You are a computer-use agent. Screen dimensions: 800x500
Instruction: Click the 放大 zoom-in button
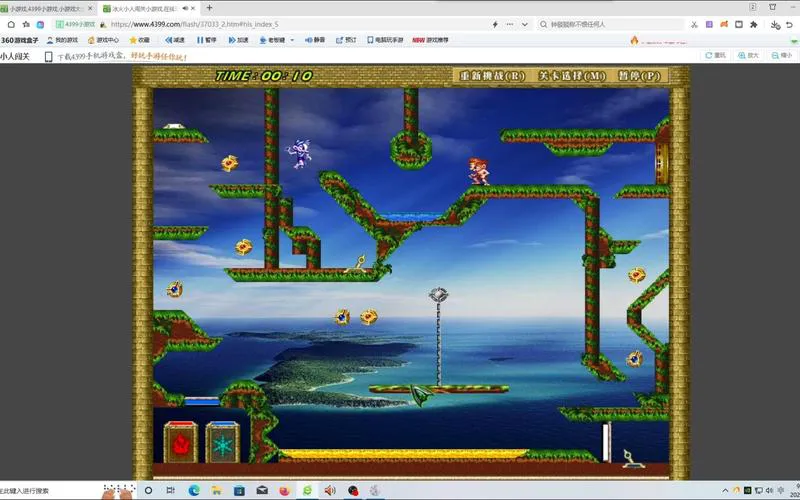click(748, 55)
